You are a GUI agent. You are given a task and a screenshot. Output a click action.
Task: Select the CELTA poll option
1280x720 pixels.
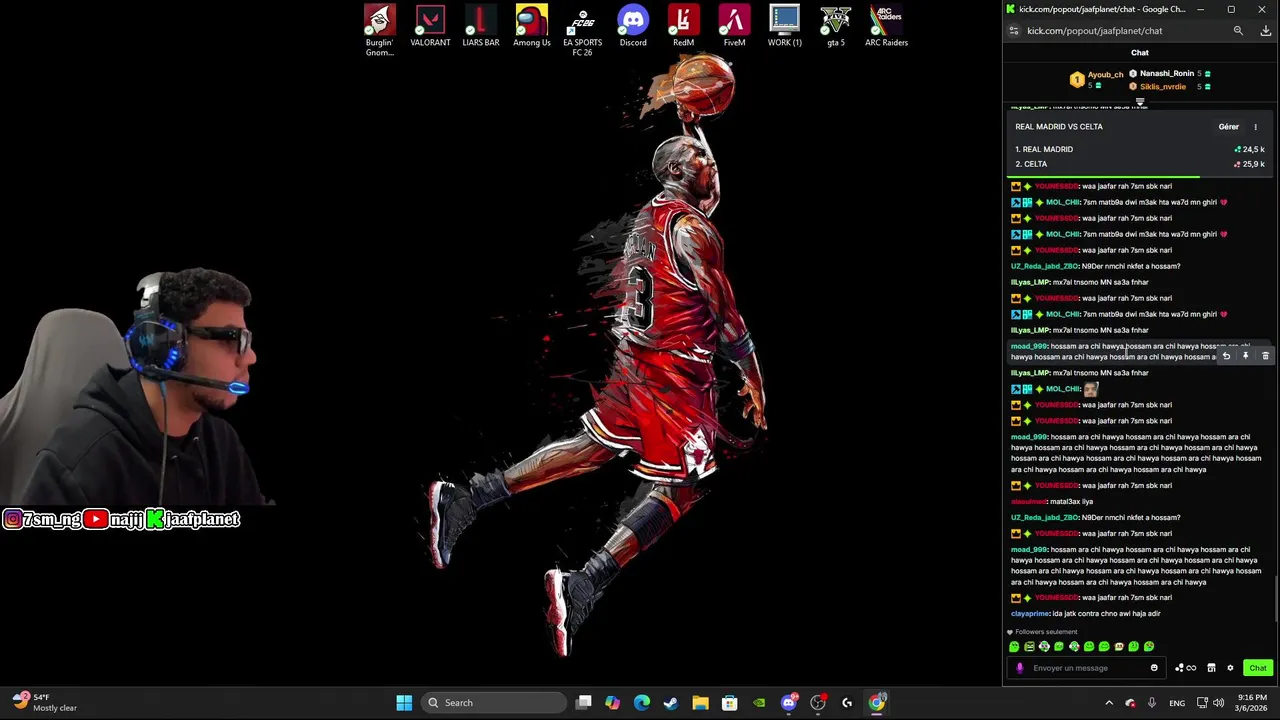1140,164
